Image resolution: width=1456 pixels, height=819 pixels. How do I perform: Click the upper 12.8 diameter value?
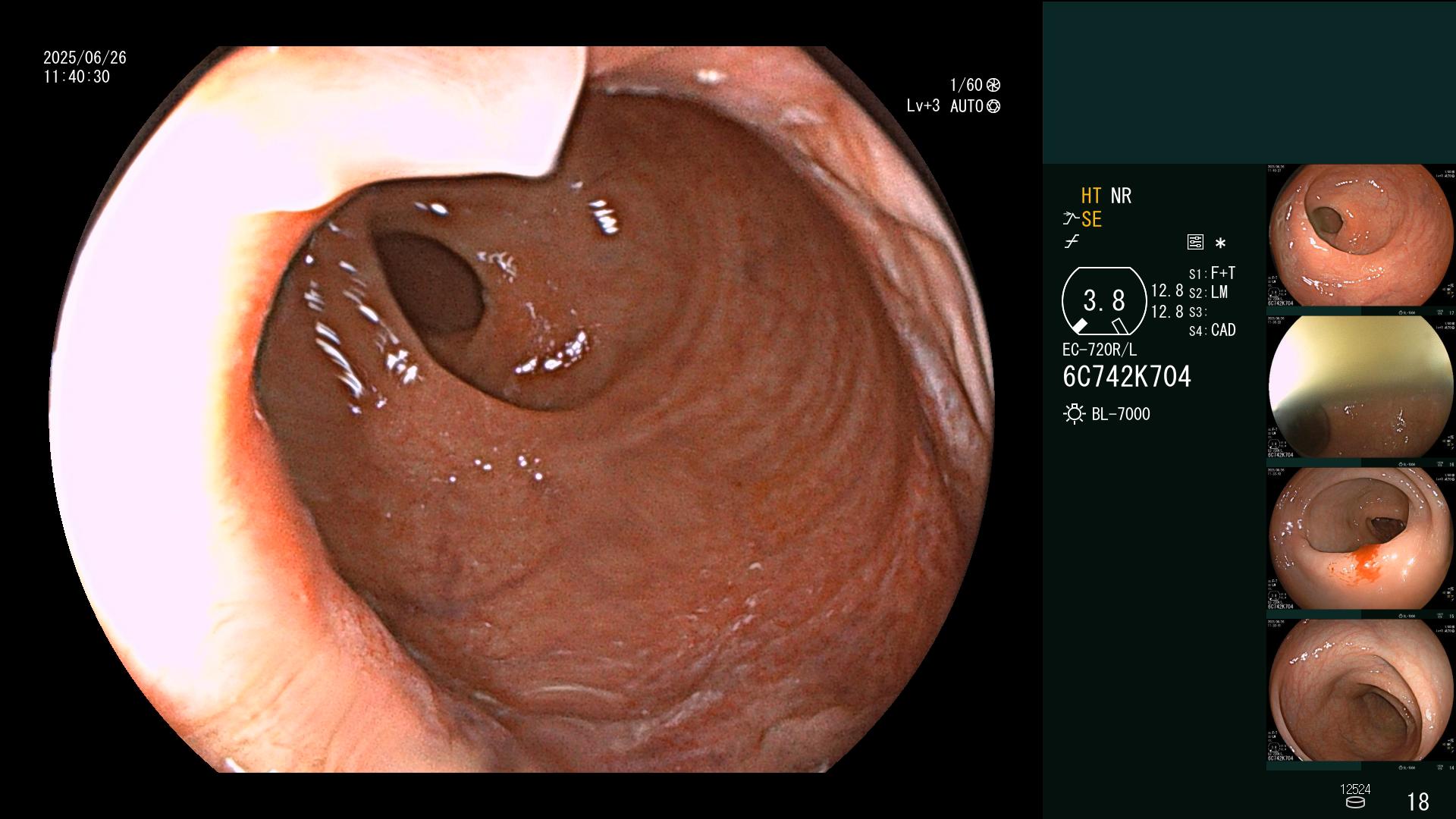pyautogui.click(x=1167, y=291)
